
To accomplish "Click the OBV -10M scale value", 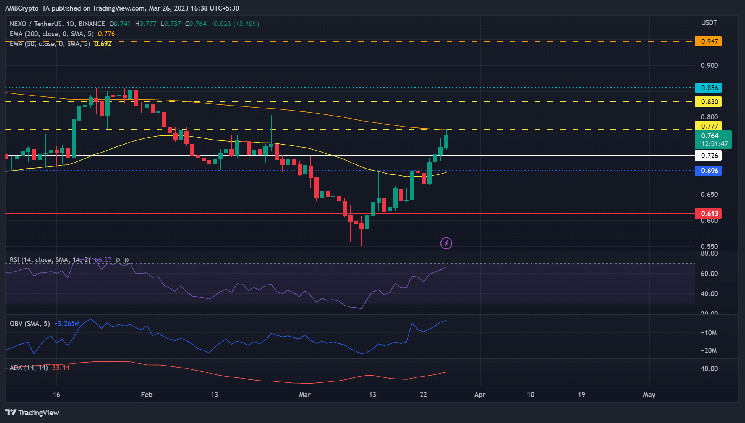I will coord(708,333).
